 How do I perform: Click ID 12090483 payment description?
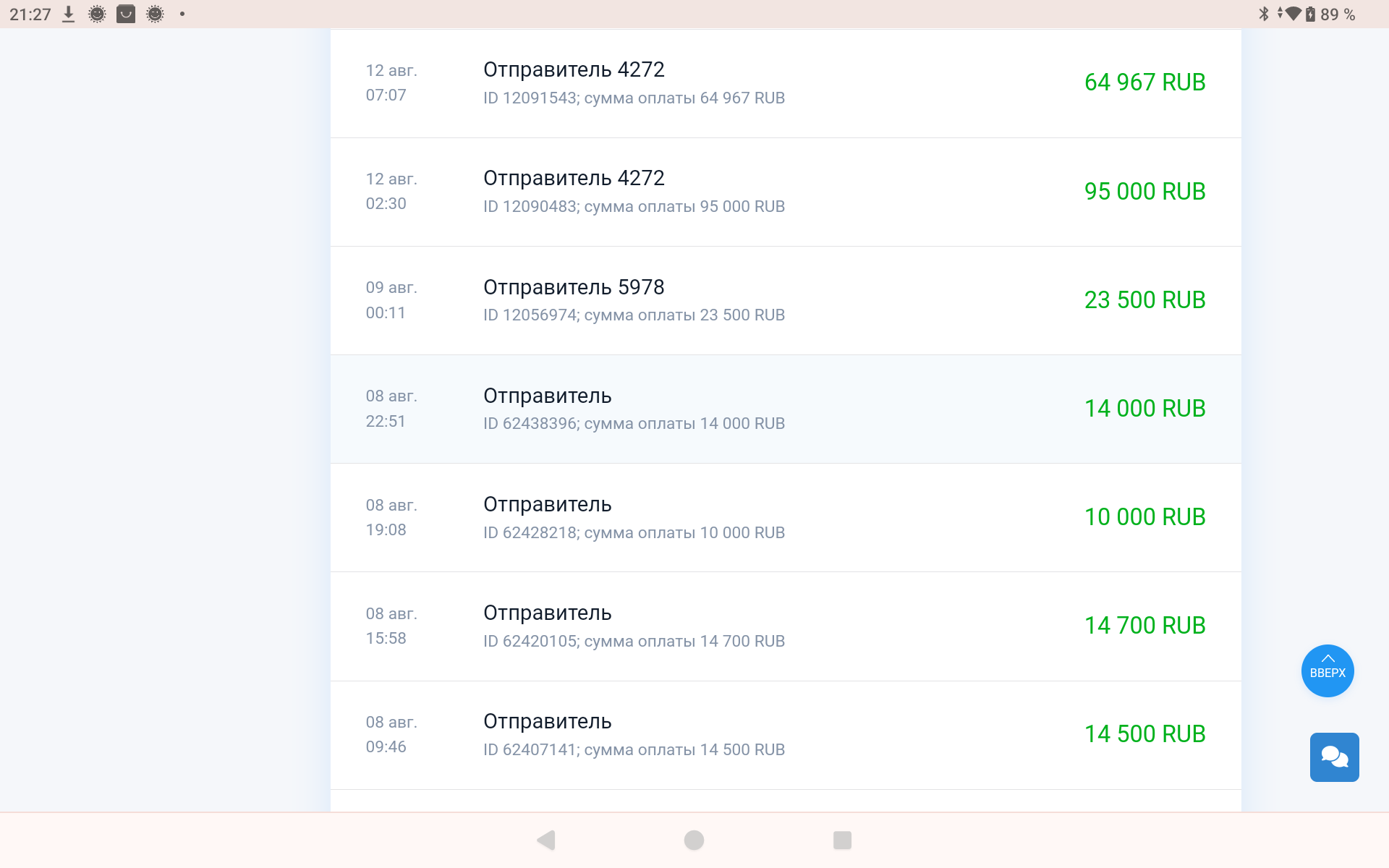point(634,207)
